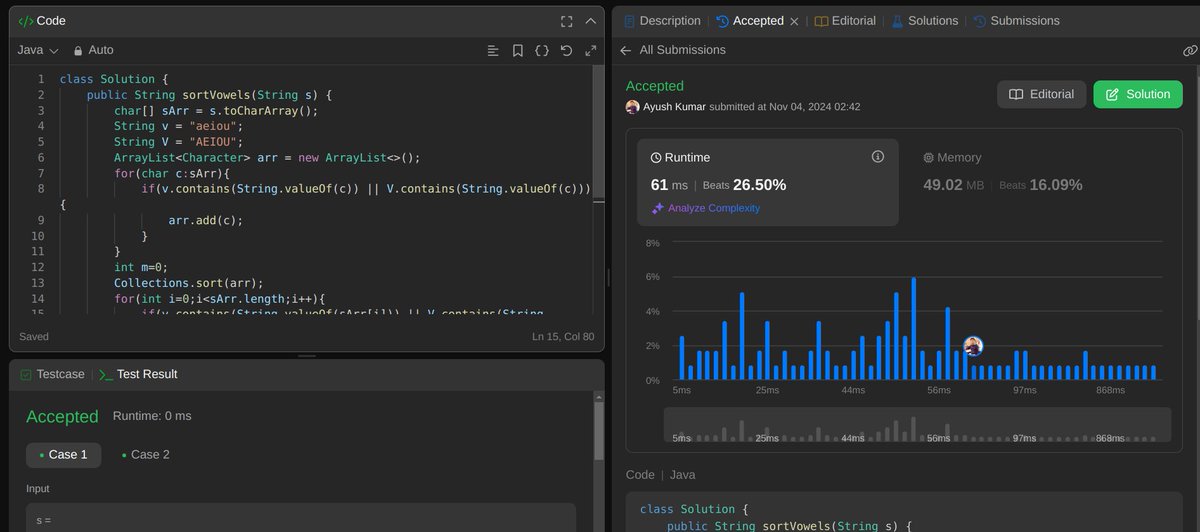
Task: Select Case 1
Action: (63, 454)
